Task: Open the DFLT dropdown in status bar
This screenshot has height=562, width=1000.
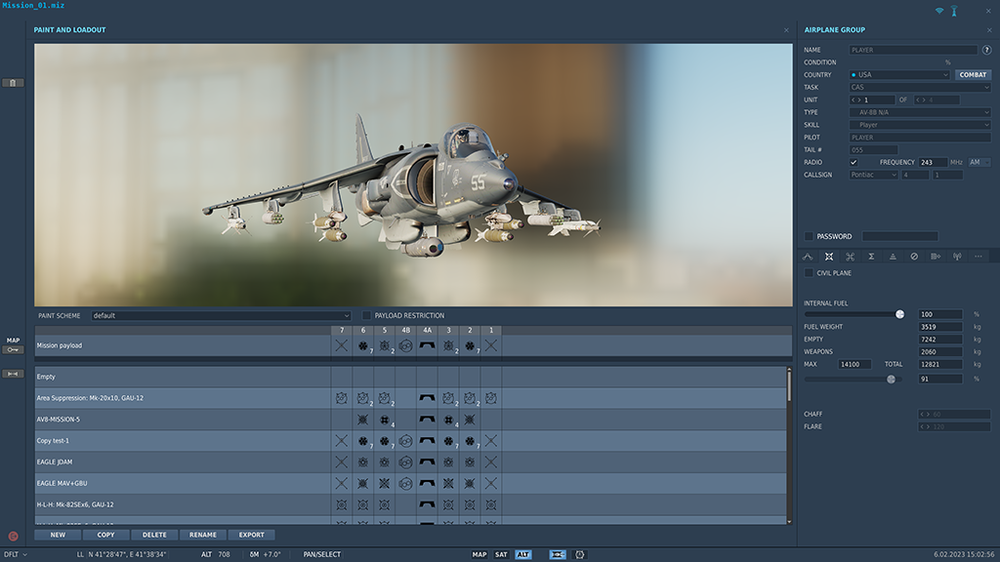Action: point(15,554)
